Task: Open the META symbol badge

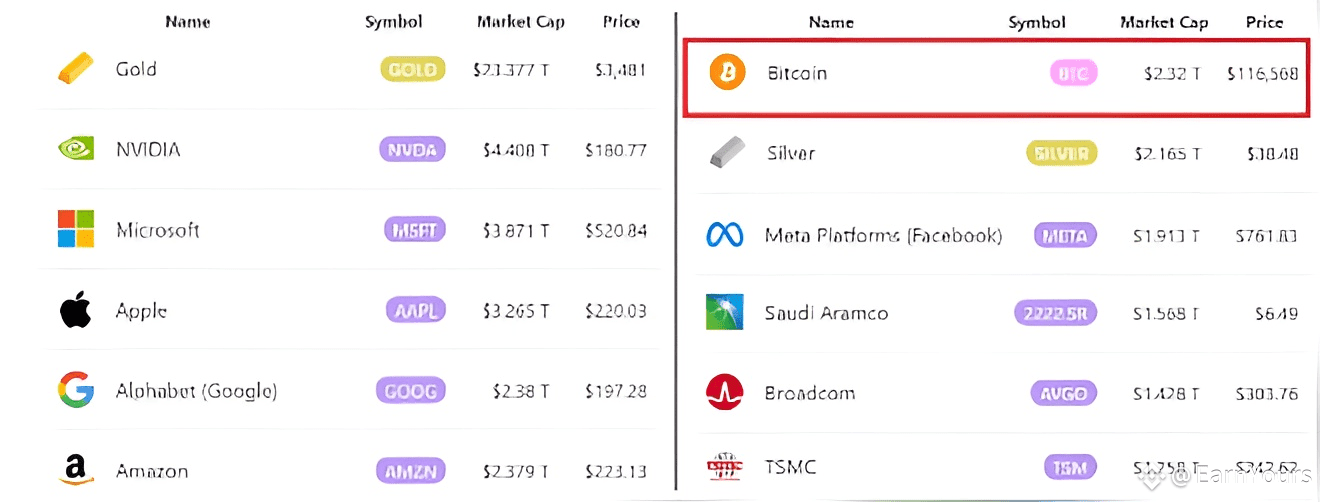Action: pyautogui.click(x=1065, y=236)
